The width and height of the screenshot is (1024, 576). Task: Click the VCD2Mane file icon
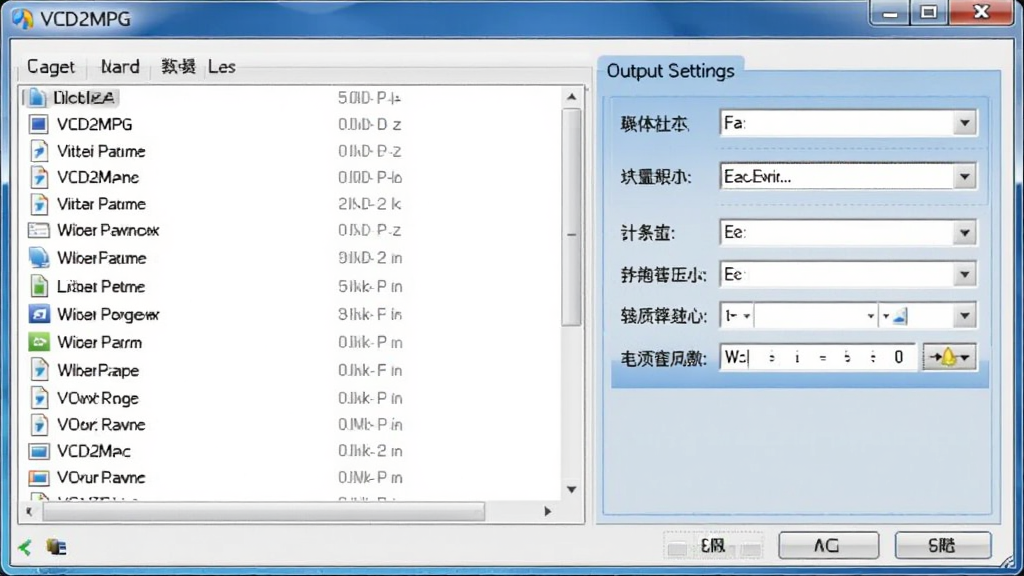click(39, 177)
